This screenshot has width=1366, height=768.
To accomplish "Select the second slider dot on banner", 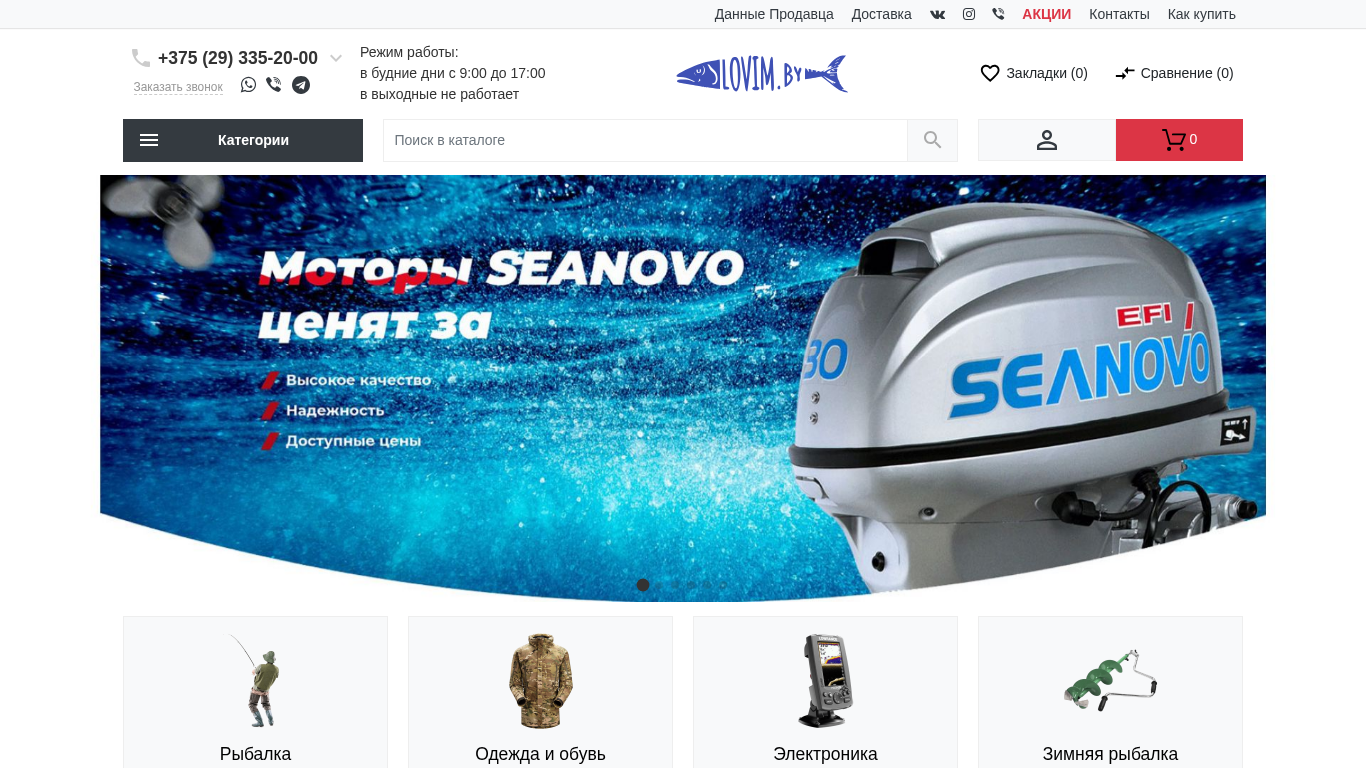I will point(659,585).
